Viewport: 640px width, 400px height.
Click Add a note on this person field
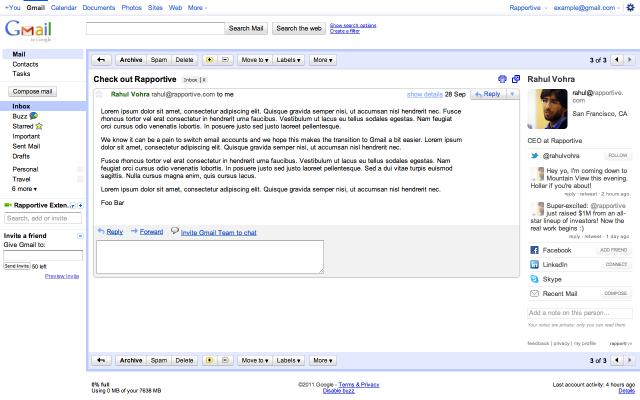coord(580,313)
